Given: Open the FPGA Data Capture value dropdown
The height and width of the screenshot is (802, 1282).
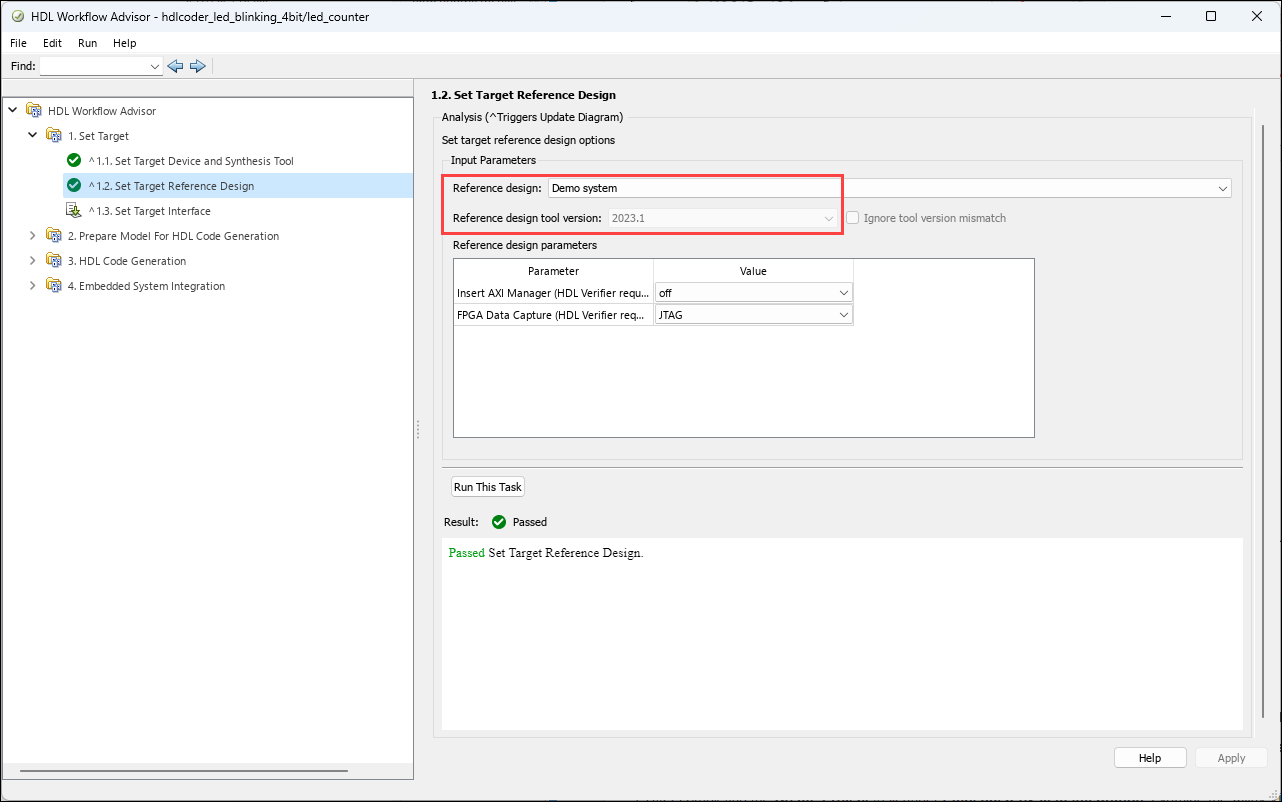Looking at the screenshot, I should [x=844, y=315].
